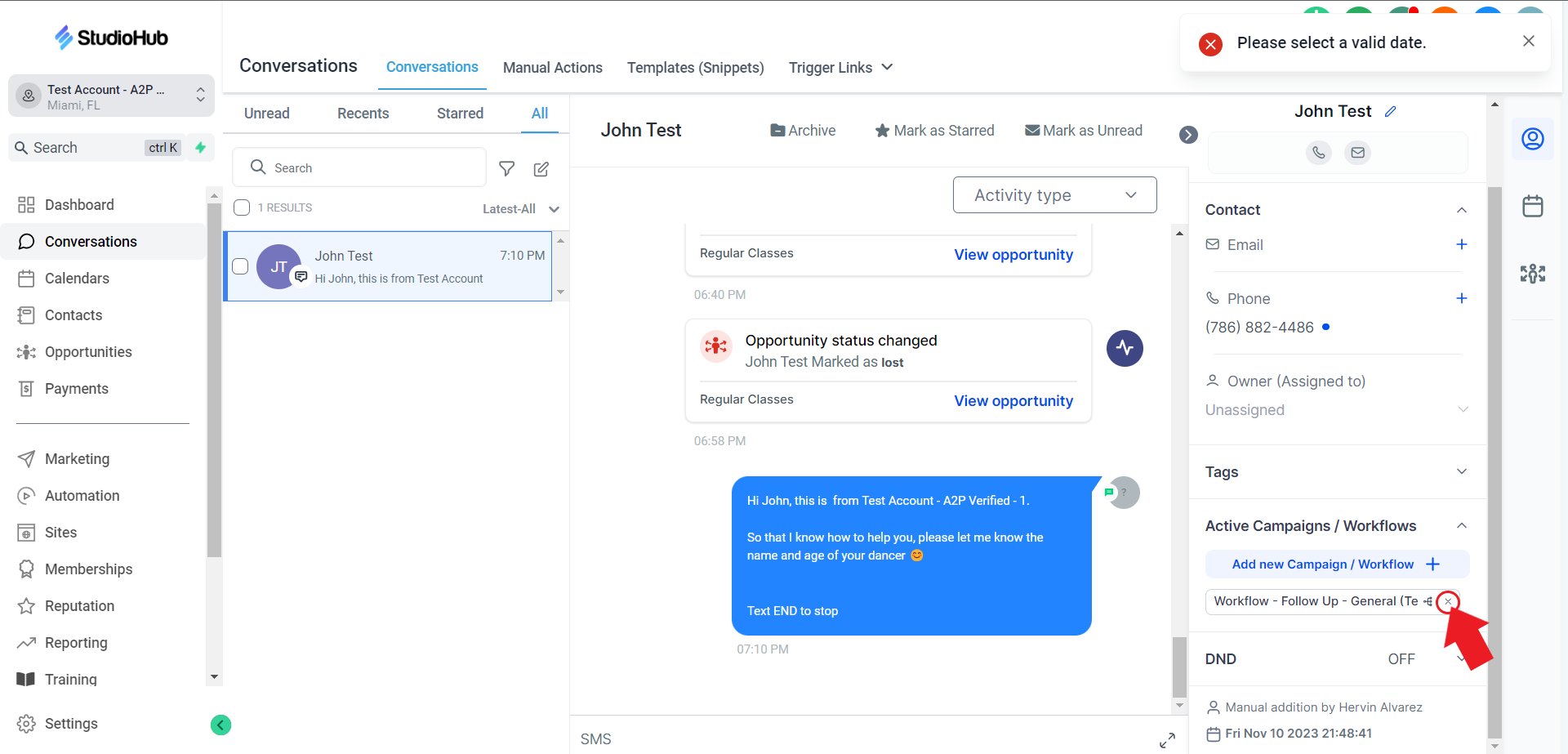Compose a new message with the pencil icon
This screenshot has height=754, width=1568.
(x=541, y=168)
